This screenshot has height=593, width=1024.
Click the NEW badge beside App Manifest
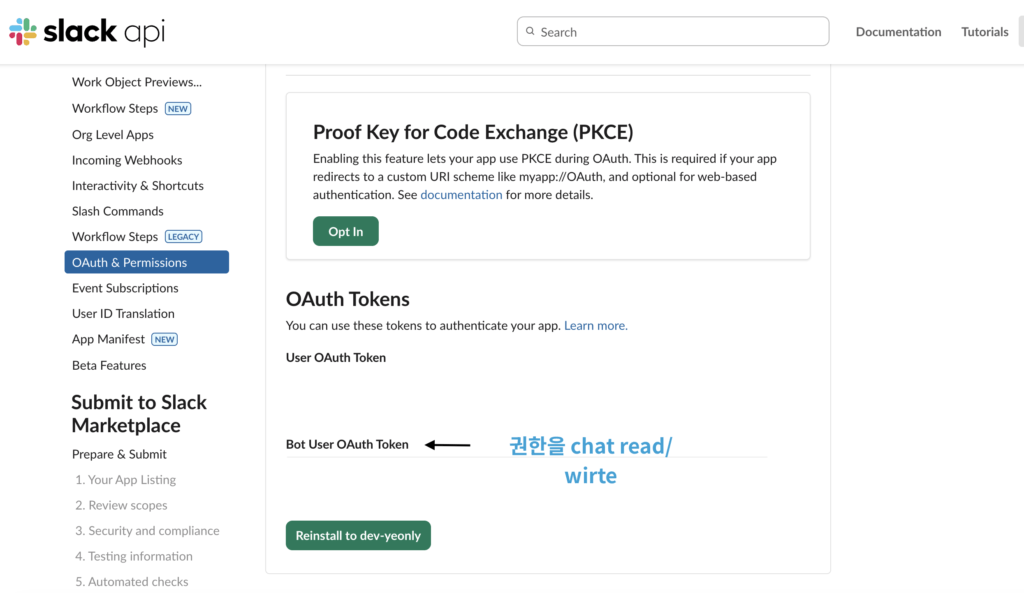[x=165, y=340]
